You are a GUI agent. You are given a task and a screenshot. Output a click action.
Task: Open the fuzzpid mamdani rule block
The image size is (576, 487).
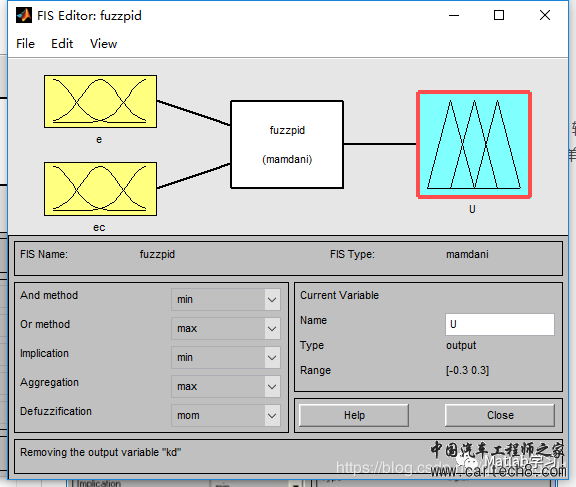click(x=287, y=144)
